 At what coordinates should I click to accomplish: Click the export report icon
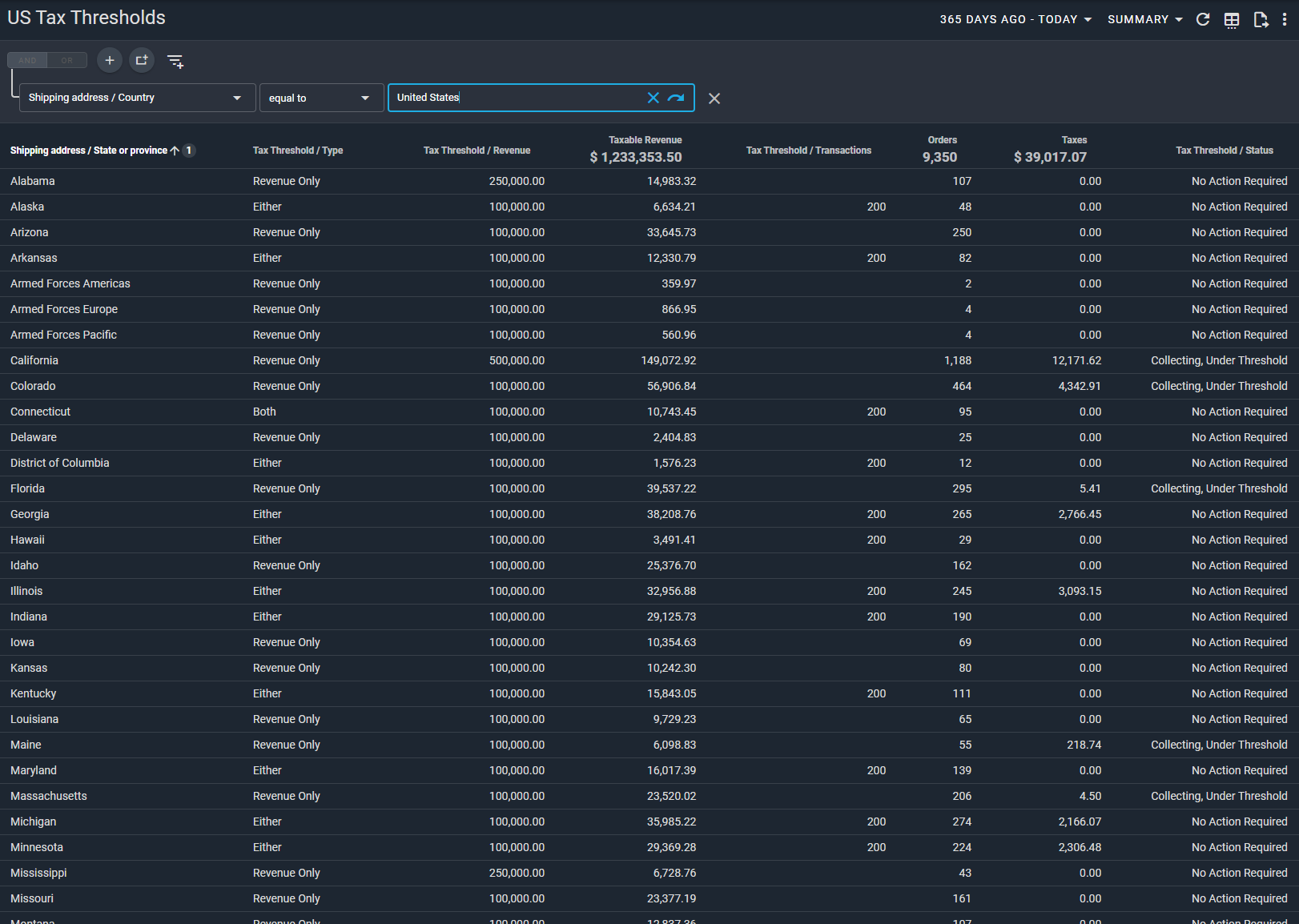(x=1261, y=20)
